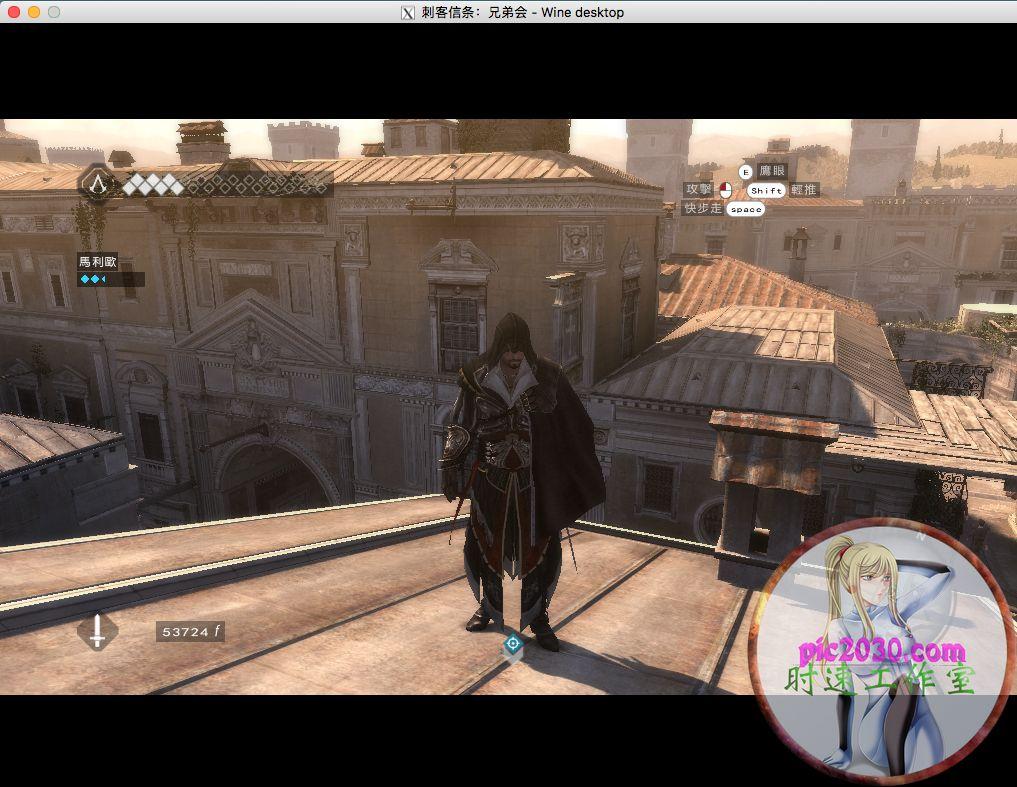Click the white health diamonds in the sync bar
The height and width of the screenshot is (787, 1017).
pyautogui.click(x=153, y=184)
